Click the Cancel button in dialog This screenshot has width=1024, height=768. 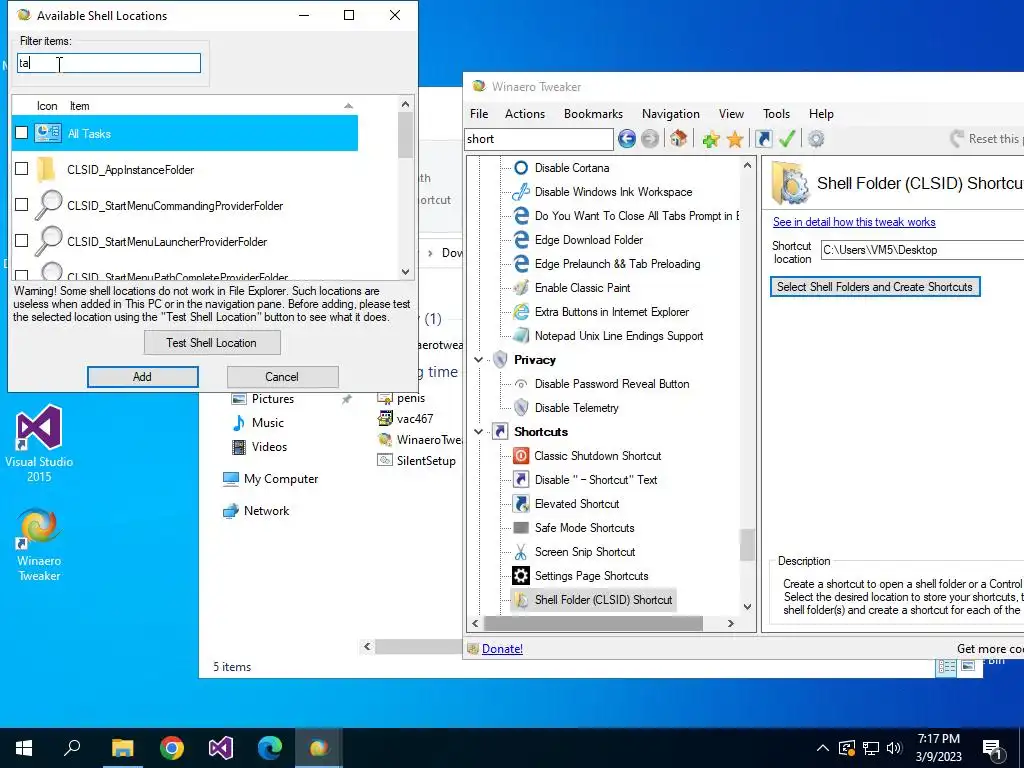tap(282, 377)
